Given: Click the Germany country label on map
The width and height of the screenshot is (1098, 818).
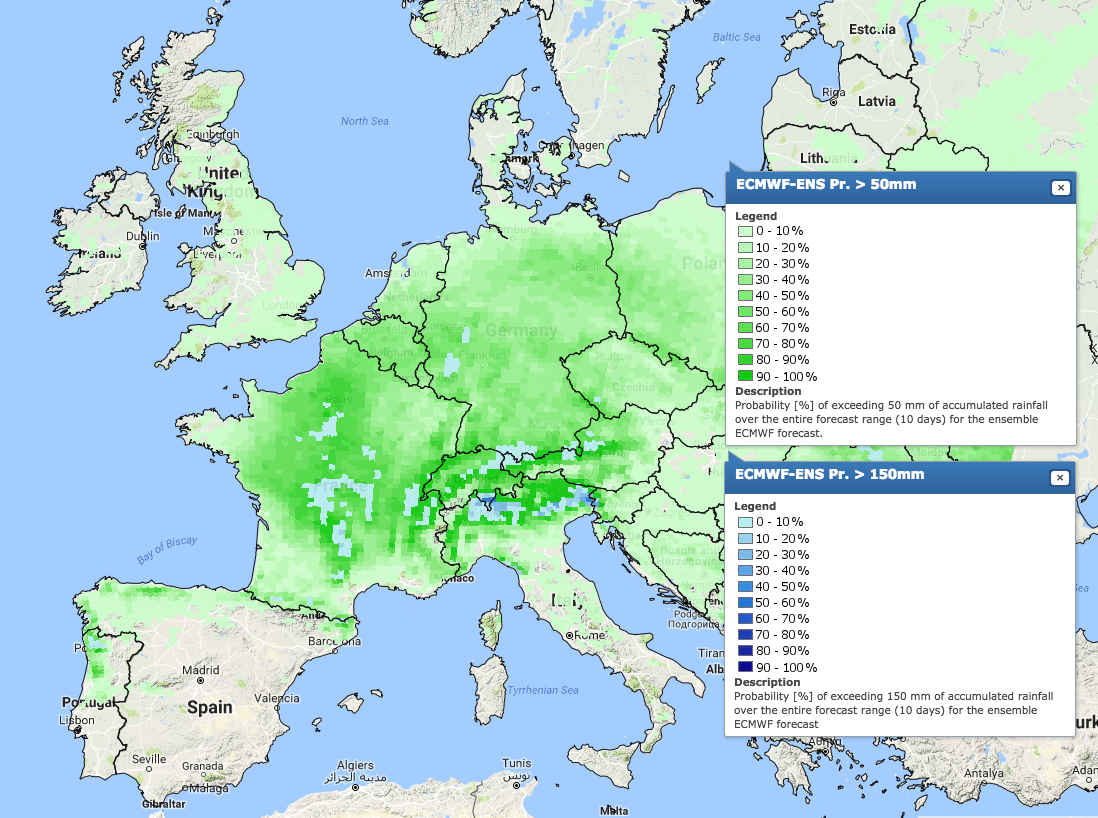Looking at the screenshot, I should (x=521, y=330).
